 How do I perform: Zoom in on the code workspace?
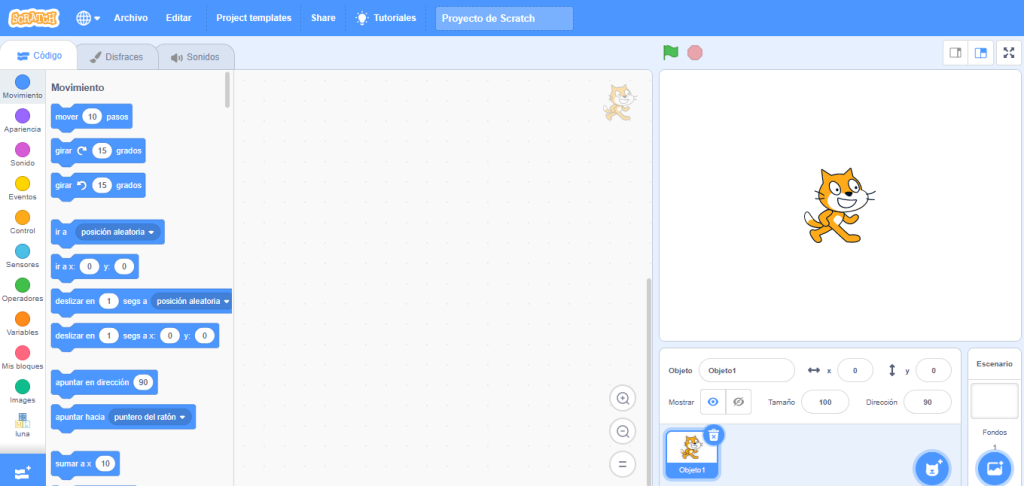[x=623, y=398]
